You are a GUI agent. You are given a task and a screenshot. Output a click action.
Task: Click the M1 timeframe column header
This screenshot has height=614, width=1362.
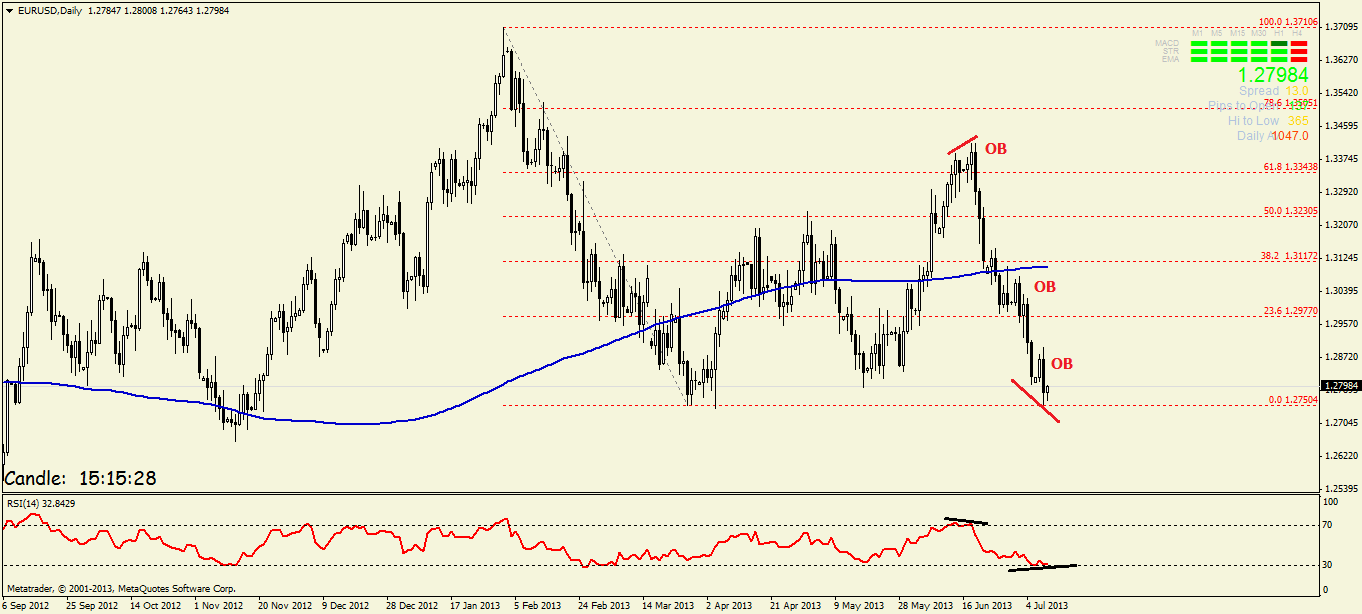[x=1197, y=33]
